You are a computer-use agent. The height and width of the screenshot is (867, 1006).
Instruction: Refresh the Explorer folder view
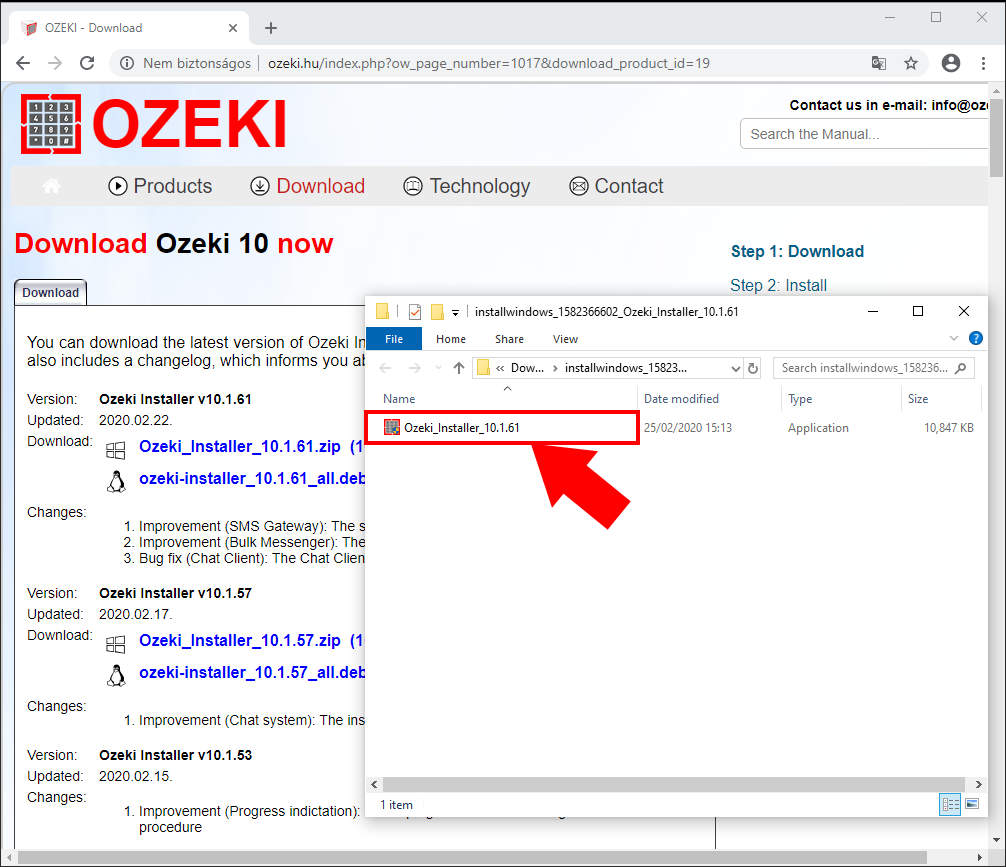pyautogui.click(x=753, y=368)
